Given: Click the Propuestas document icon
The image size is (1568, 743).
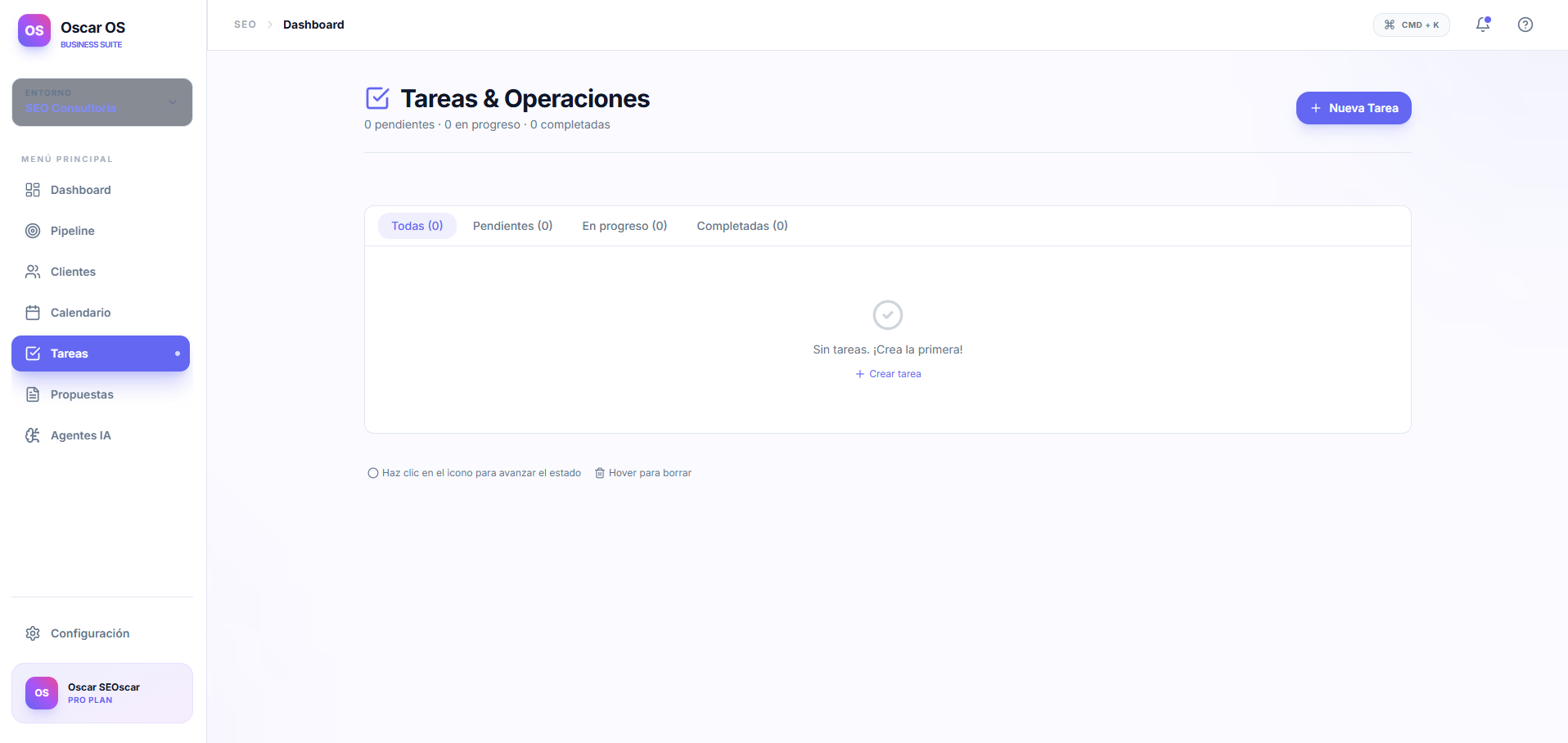Looking at the screenshot, I should tap(33, 394).
